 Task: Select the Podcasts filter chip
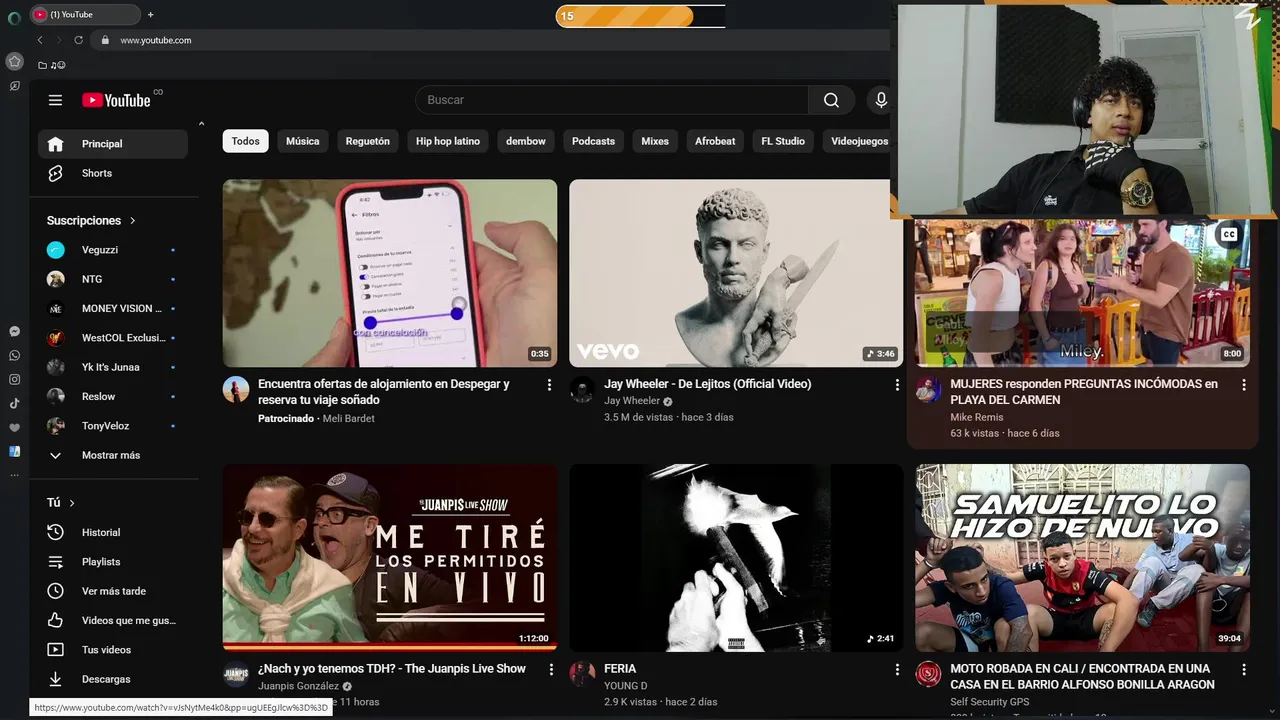593,141
